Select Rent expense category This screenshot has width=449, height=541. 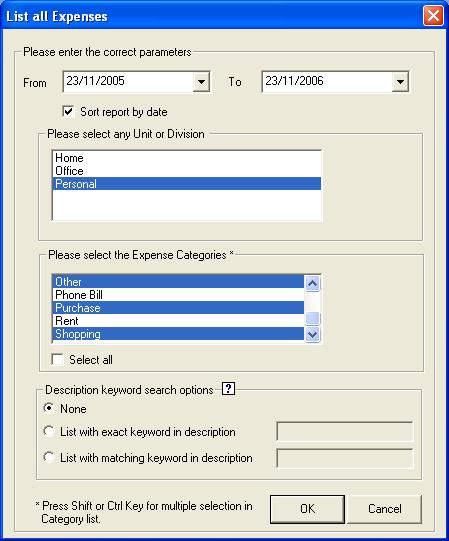(178, 321)
